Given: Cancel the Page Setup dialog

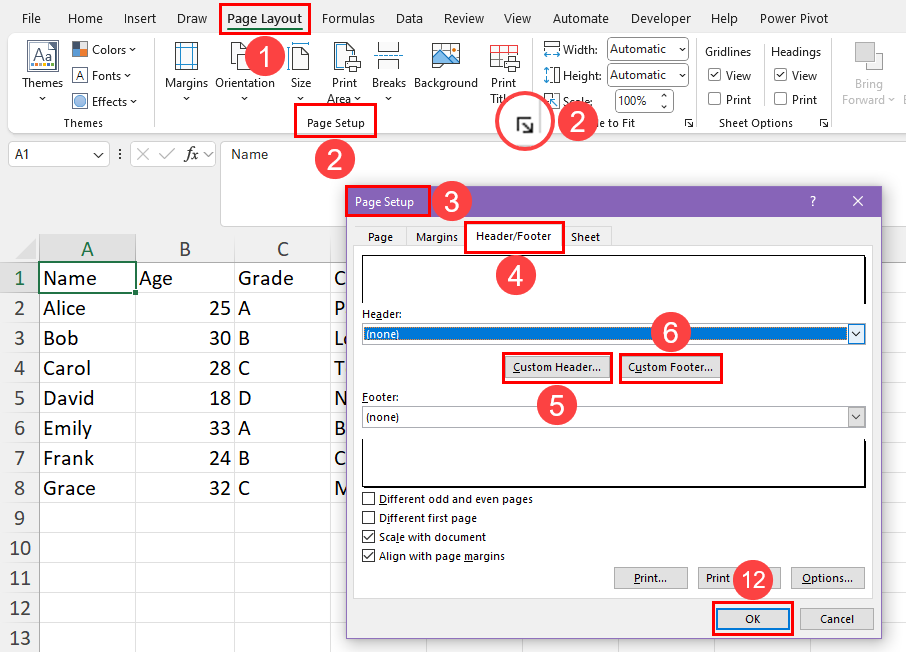Looking at the screenshot, I should pos(837,619).
